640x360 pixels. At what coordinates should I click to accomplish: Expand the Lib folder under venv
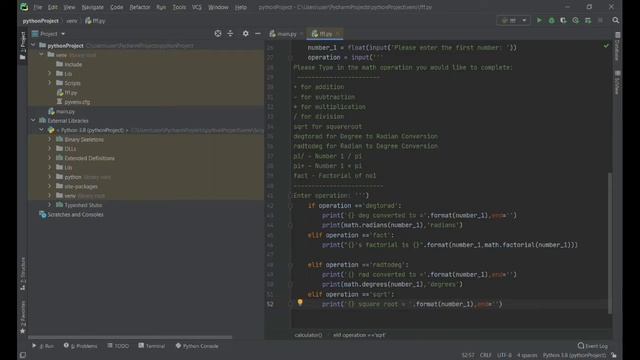(x=50, y=73)
